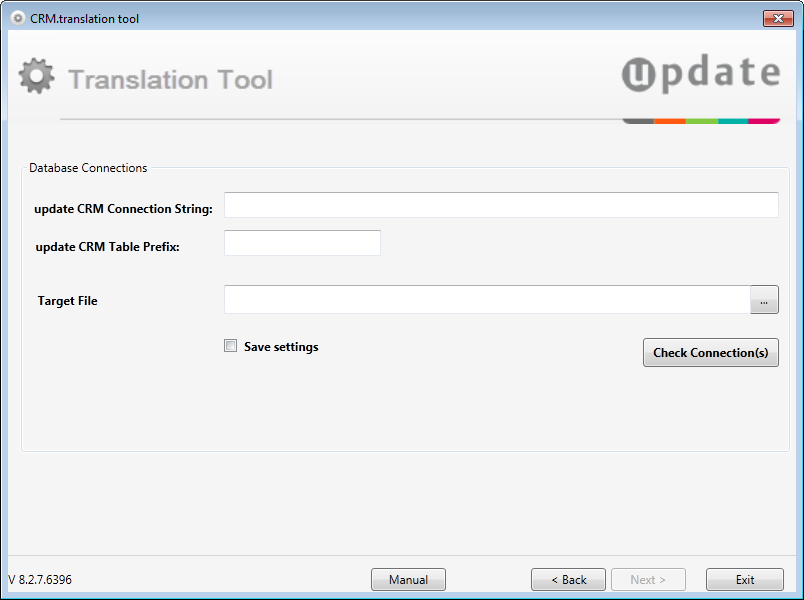Focus the update CRM Connection String field
Image resolution: width=804 pixels, height=600 pixels.
[x=501, y=205]
